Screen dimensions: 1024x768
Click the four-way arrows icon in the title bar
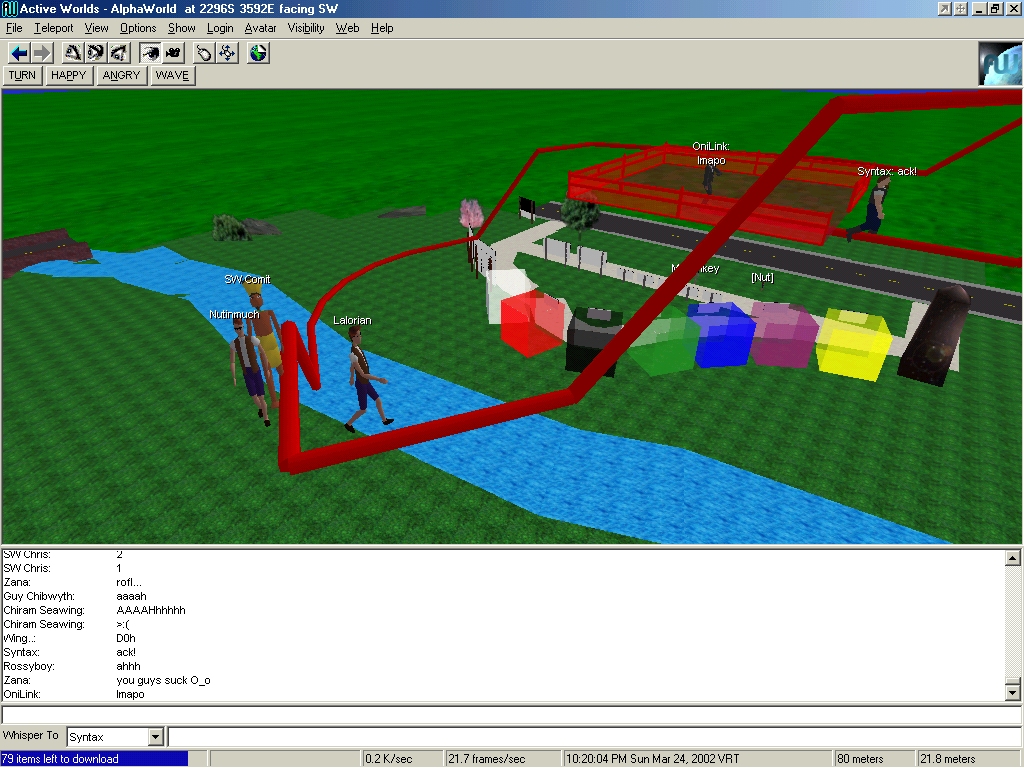tap(961, 9)
